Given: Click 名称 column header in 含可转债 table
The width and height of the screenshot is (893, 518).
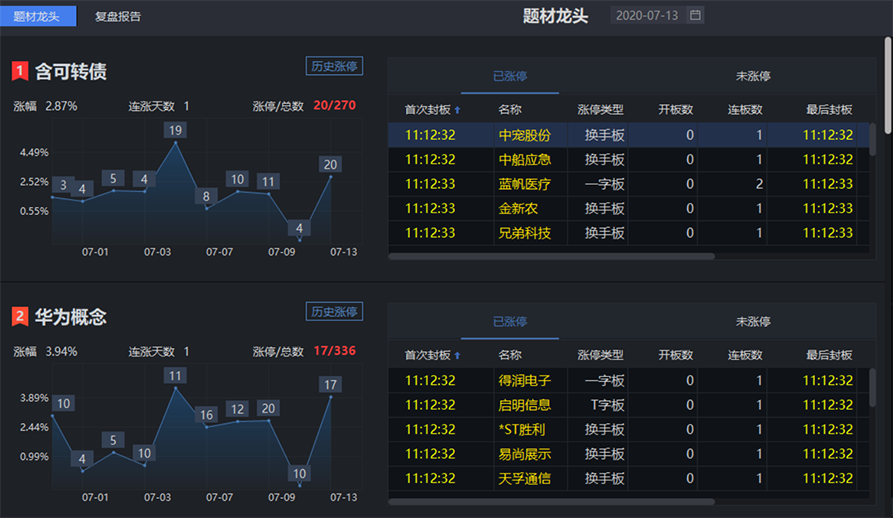Looking at the screenshot, I should point(510,110).
